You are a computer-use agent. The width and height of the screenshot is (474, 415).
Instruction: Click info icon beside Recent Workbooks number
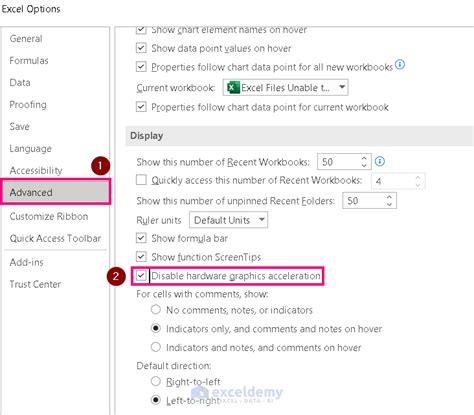pos(380,162)
